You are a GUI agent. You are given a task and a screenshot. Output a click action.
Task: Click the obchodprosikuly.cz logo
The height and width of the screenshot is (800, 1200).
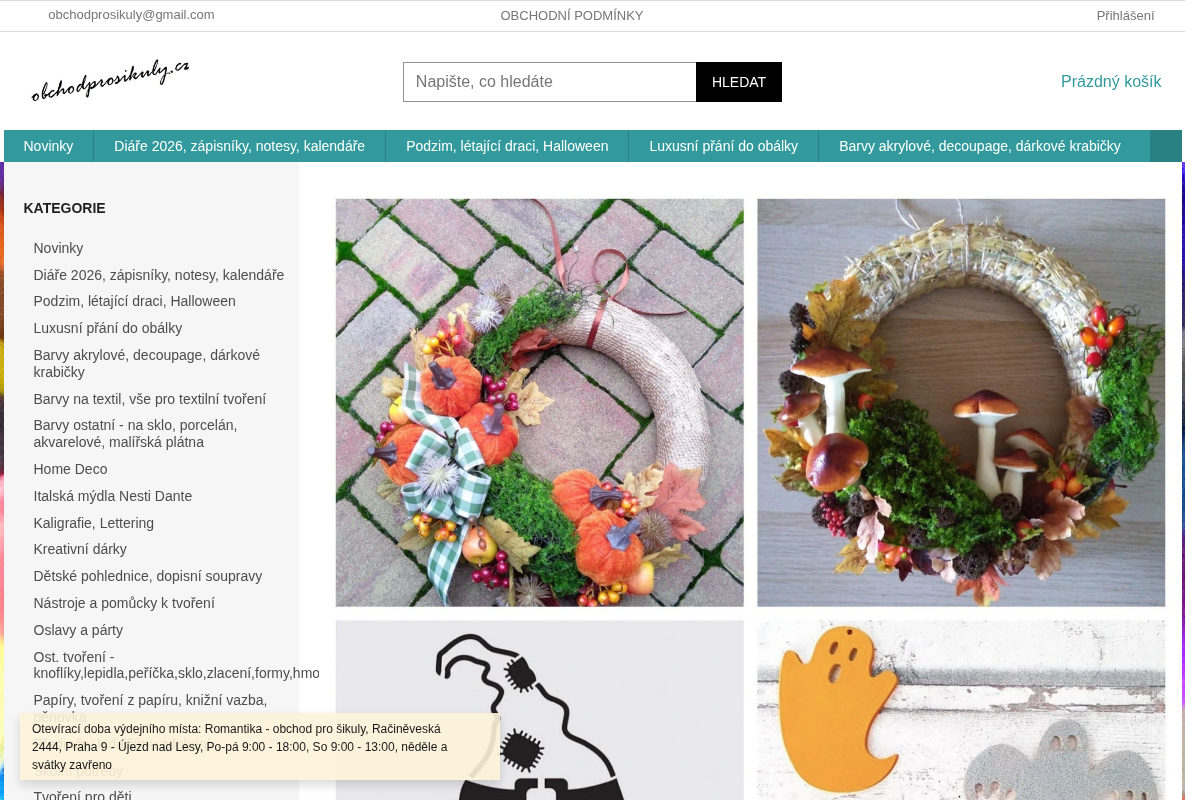(x=110, y=81)
